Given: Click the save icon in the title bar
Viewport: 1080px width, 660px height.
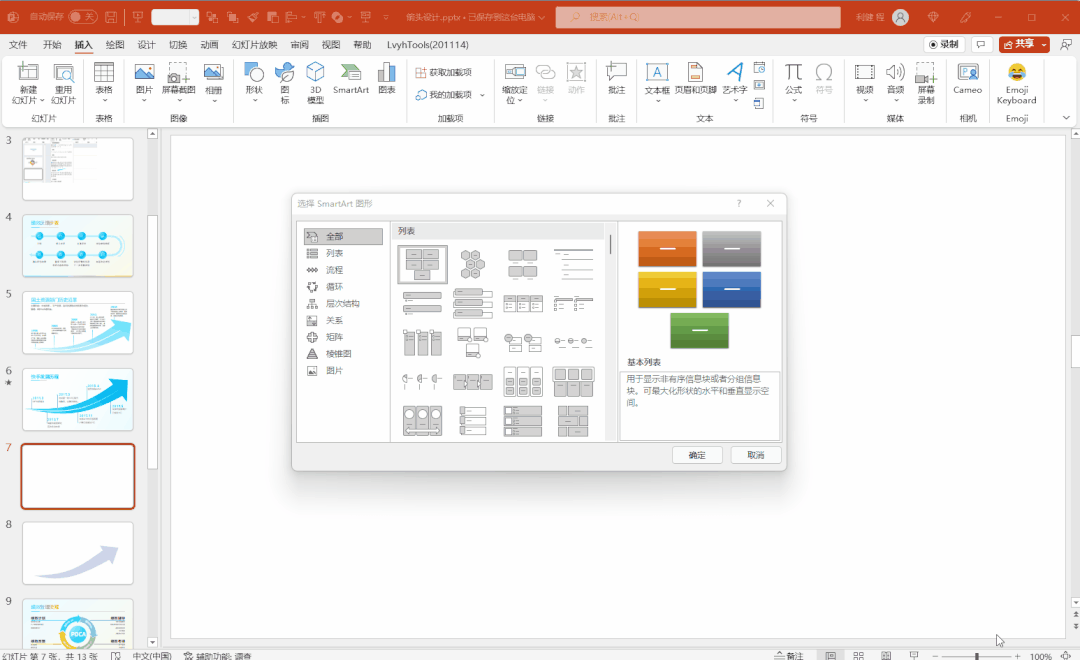Looking at the screenshot, I should point(111,17).
